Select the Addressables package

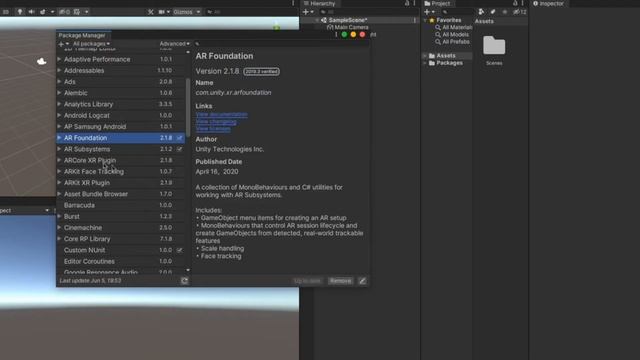121,71
